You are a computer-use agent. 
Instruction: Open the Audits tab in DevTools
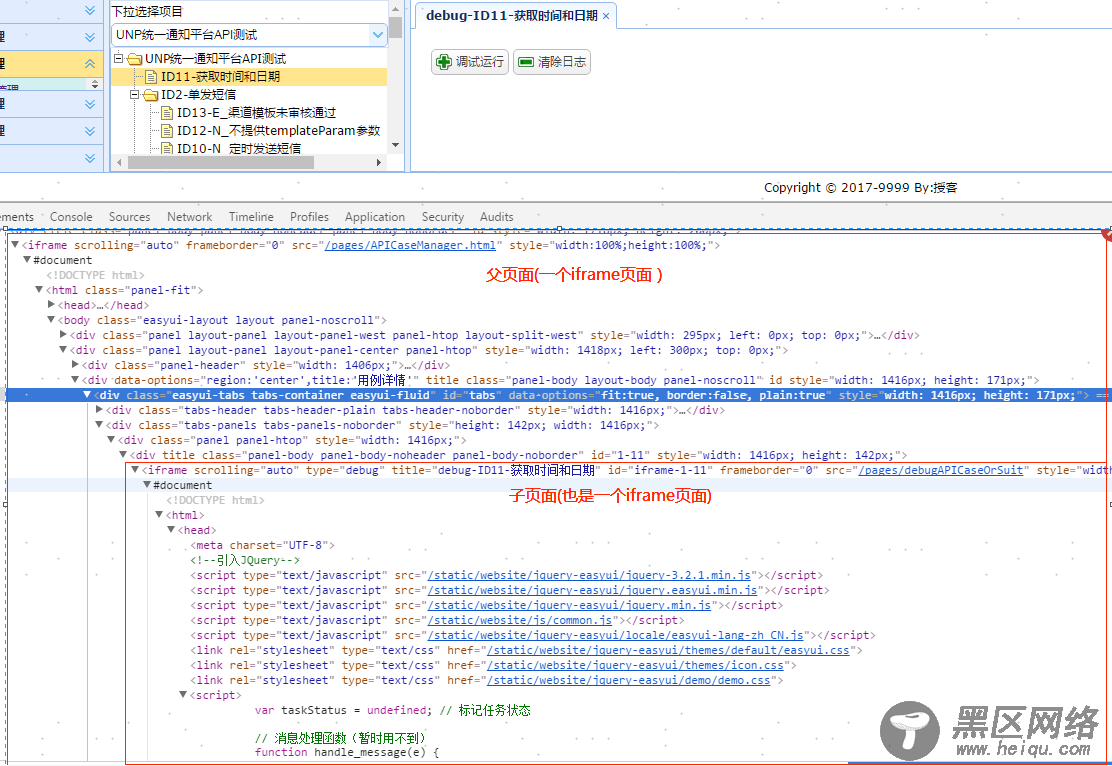pyautogui.click(x=496, y=217)
